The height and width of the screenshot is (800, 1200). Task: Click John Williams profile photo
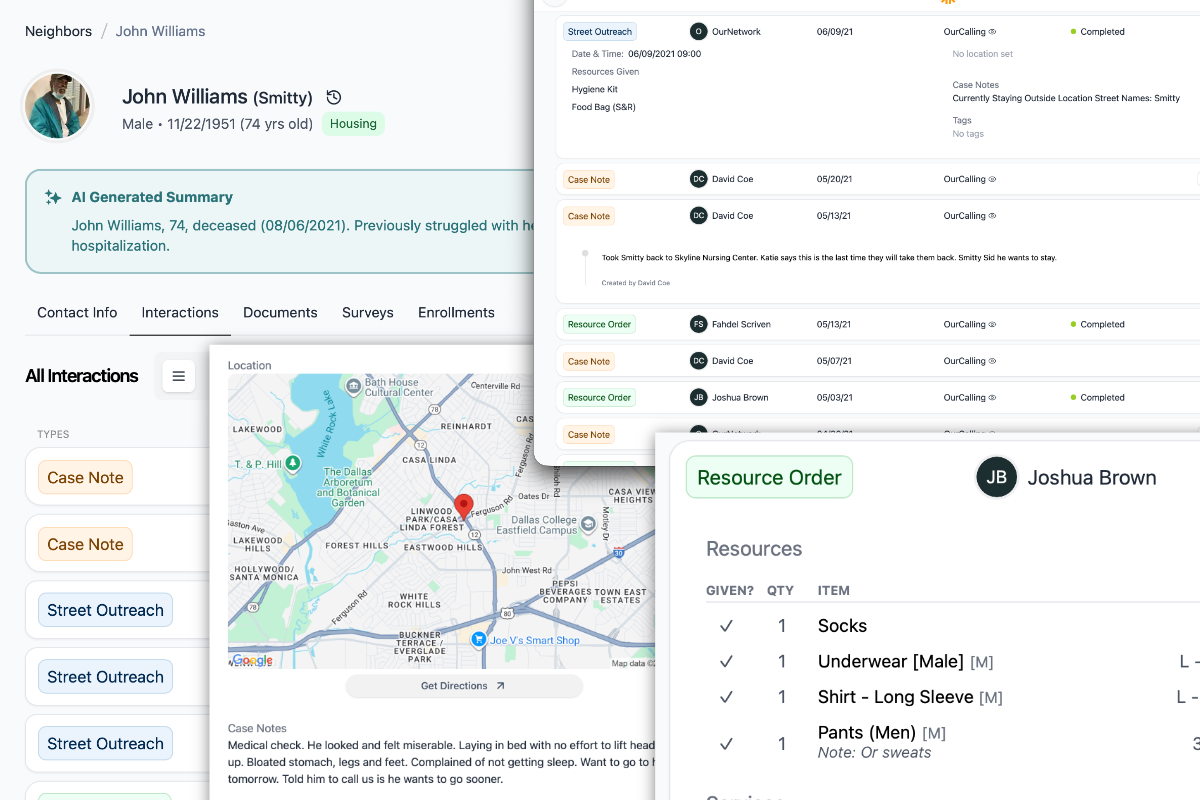pos(57,106)
